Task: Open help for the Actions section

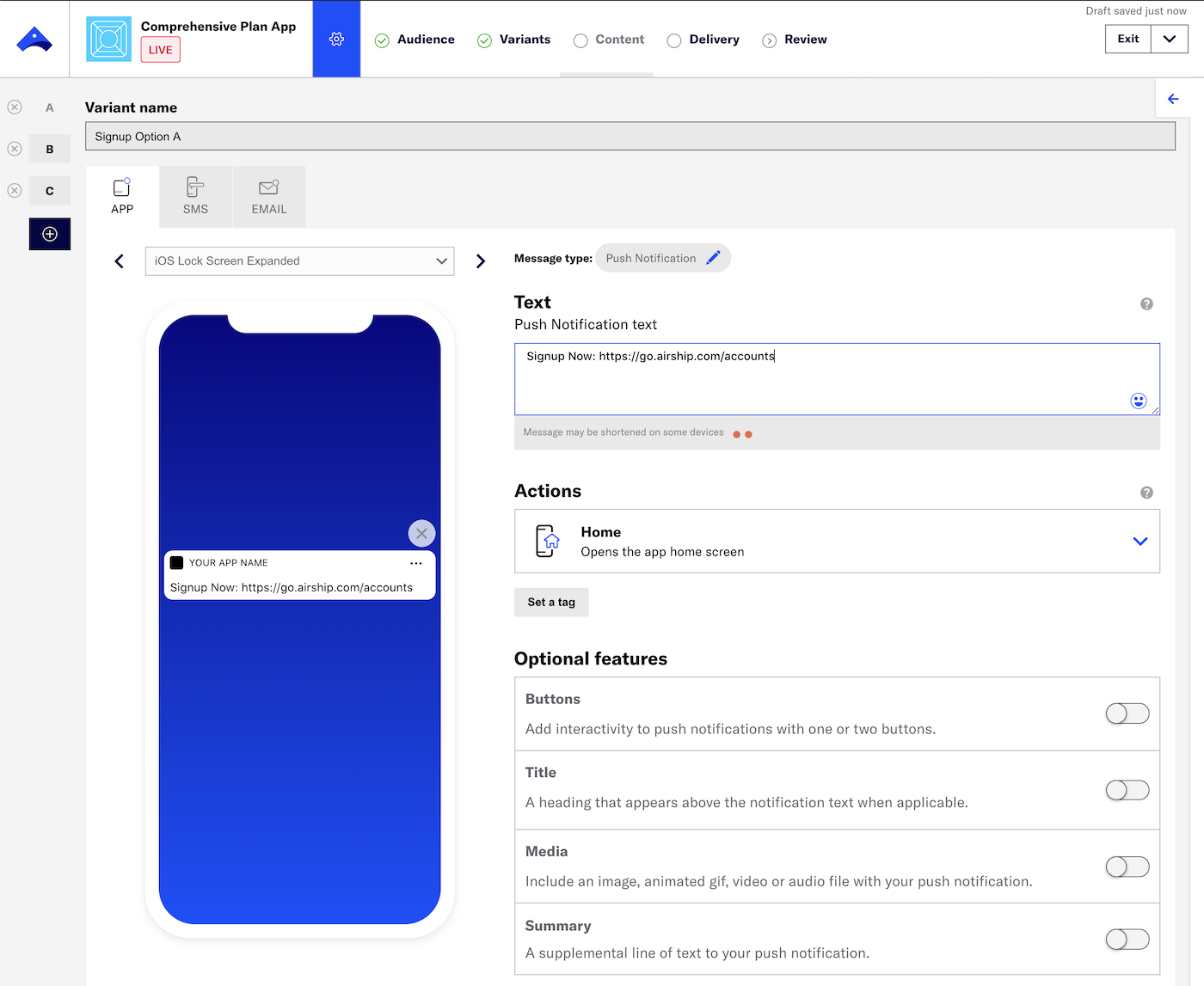Action: [1146, 493]
